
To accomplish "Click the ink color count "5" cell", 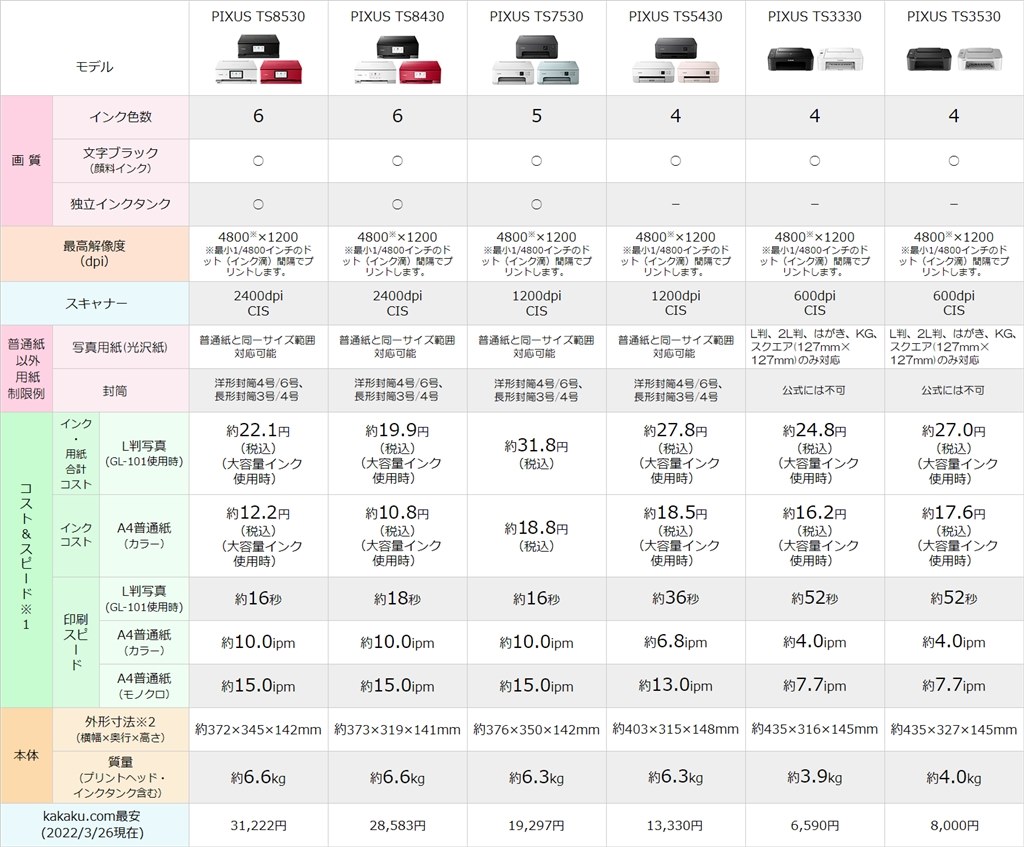I will [536, 116].
